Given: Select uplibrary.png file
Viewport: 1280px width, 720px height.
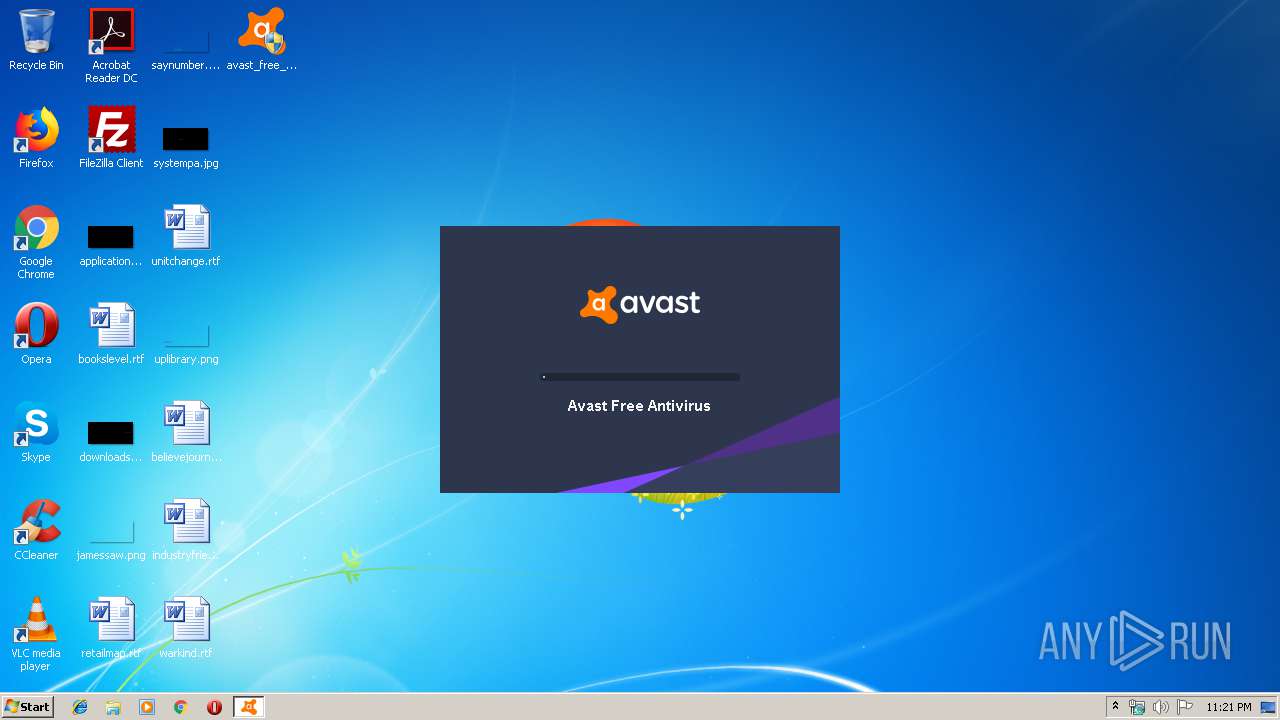Looking at the screenshot, I should [x=186, y=343].
